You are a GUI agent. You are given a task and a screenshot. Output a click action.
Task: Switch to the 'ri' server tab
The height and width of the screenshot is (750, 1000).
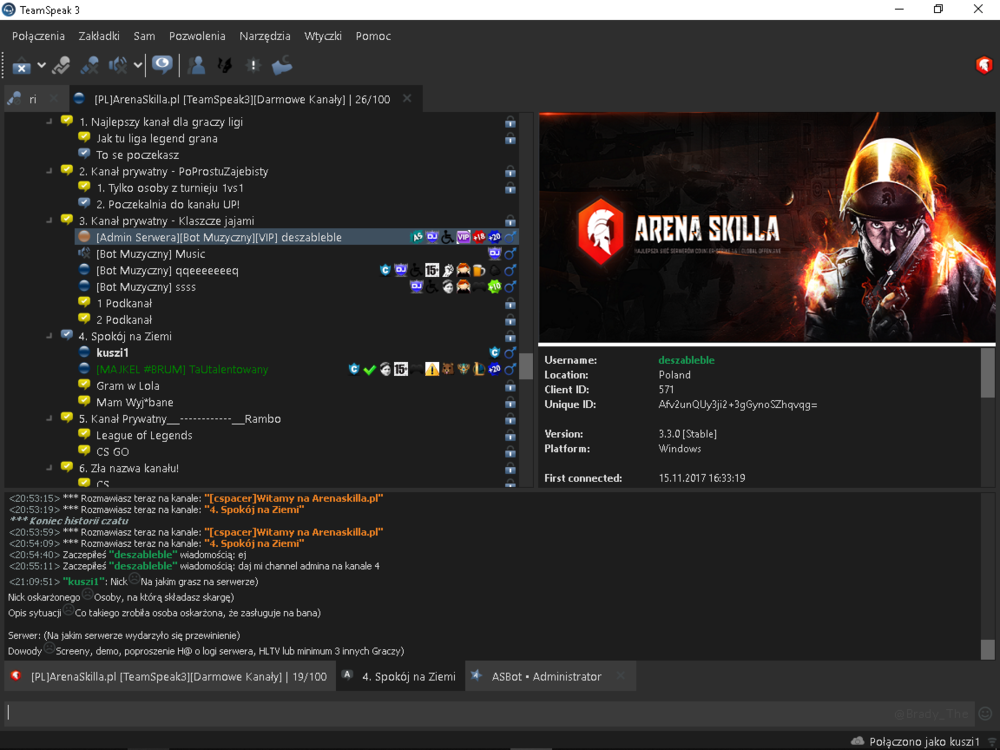32,99
